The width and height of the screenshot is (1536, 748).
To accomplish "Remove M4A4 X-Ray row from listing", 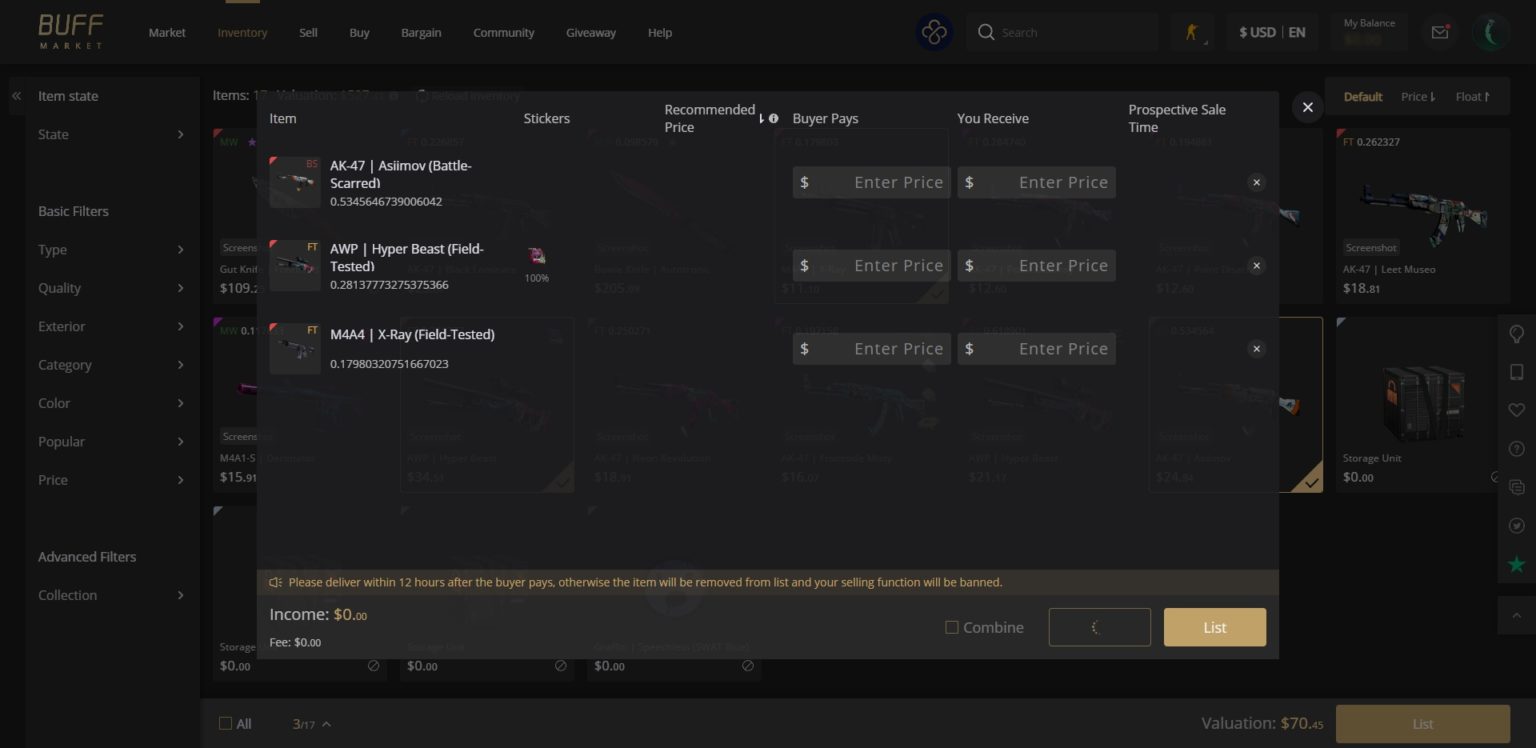I will coord(1256,349).
